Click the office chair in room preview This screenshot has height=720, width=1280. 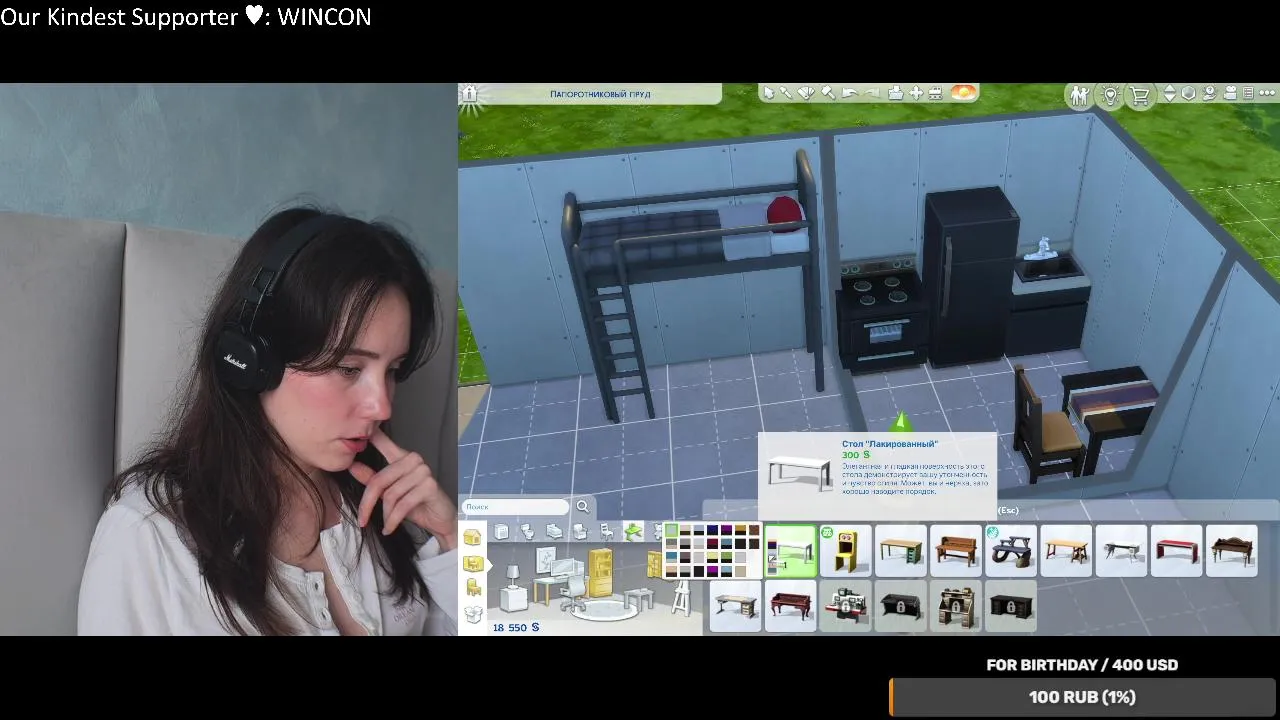pos(574,596)
